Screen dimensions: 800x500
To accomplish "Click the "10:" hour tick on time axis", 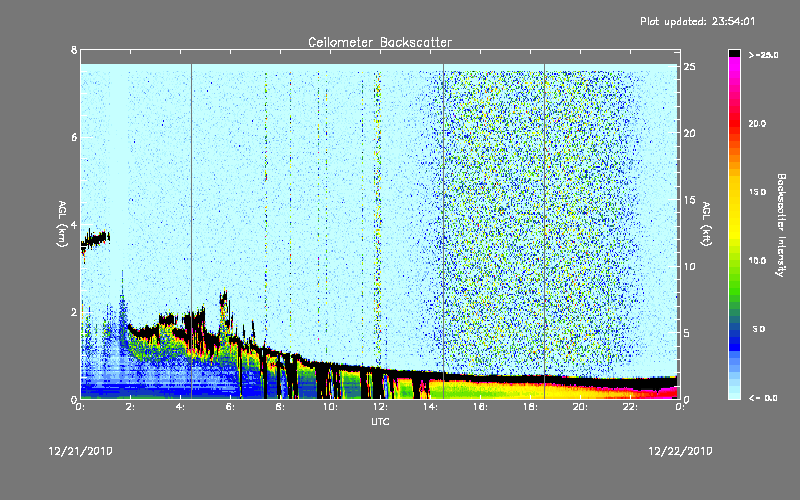I will tap(331, 407).
